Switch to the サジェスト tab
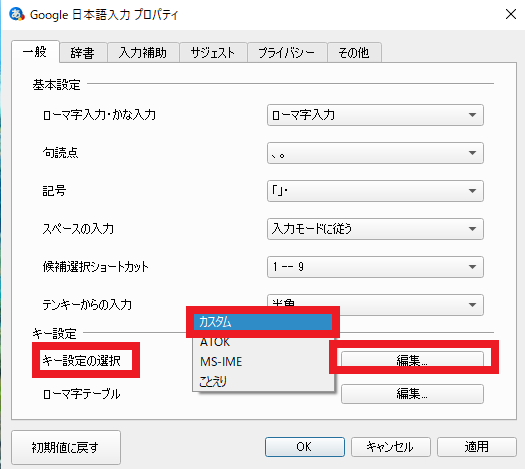The height and width of the screenshot is (469, 525). [x=213, y=53]
